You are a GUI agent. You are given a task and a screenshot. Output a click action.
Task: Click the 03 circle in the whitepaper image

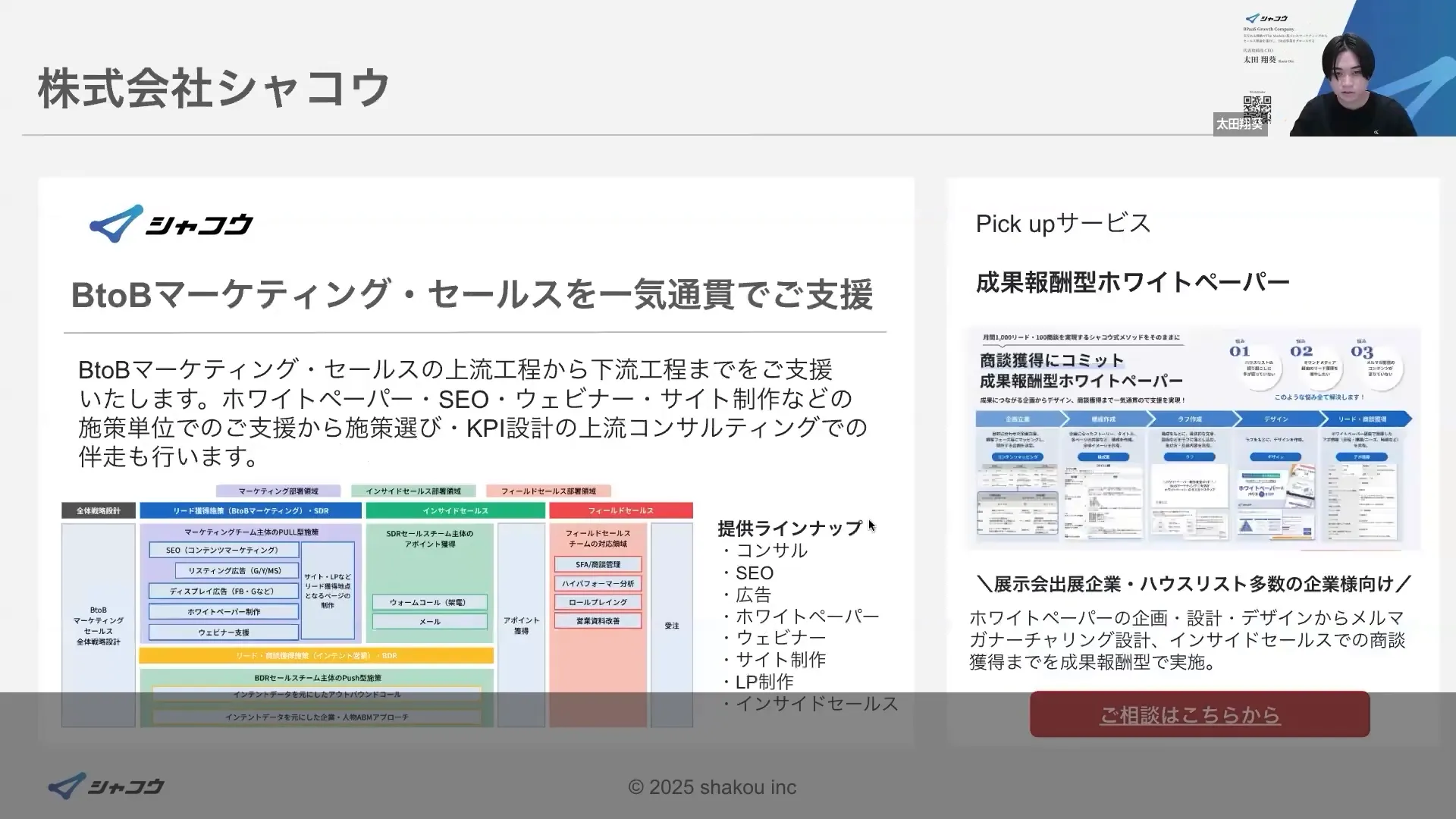pos(1379,366)
